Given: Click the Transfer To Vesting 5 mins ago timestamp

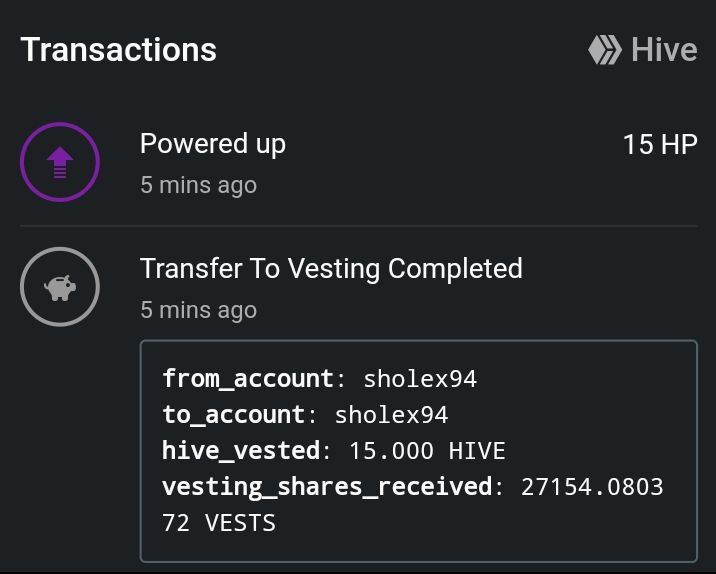Looking at the screenshot, I should click(x=199, y=310).
